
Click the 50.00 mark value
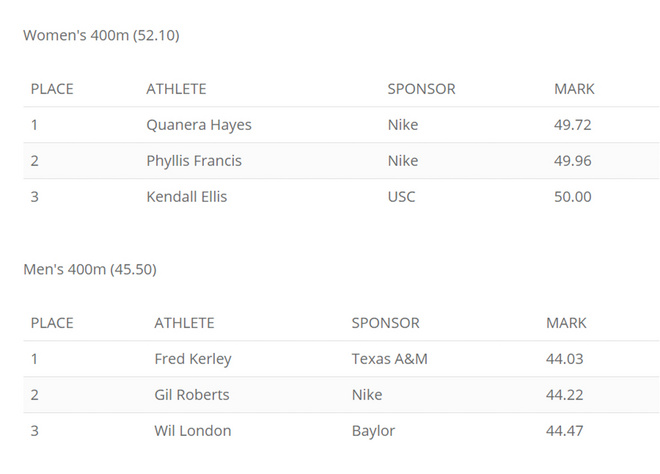[x=573, y=197]
